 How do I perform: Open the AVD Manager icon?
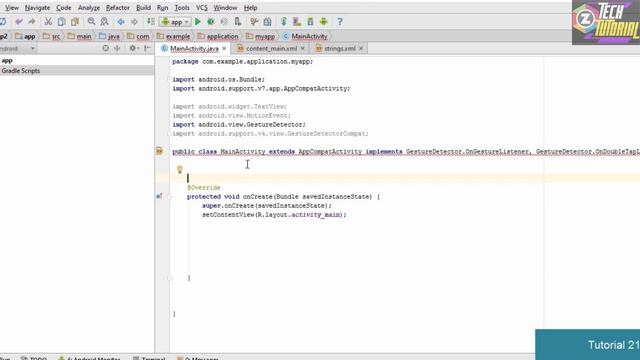point(297,22)
